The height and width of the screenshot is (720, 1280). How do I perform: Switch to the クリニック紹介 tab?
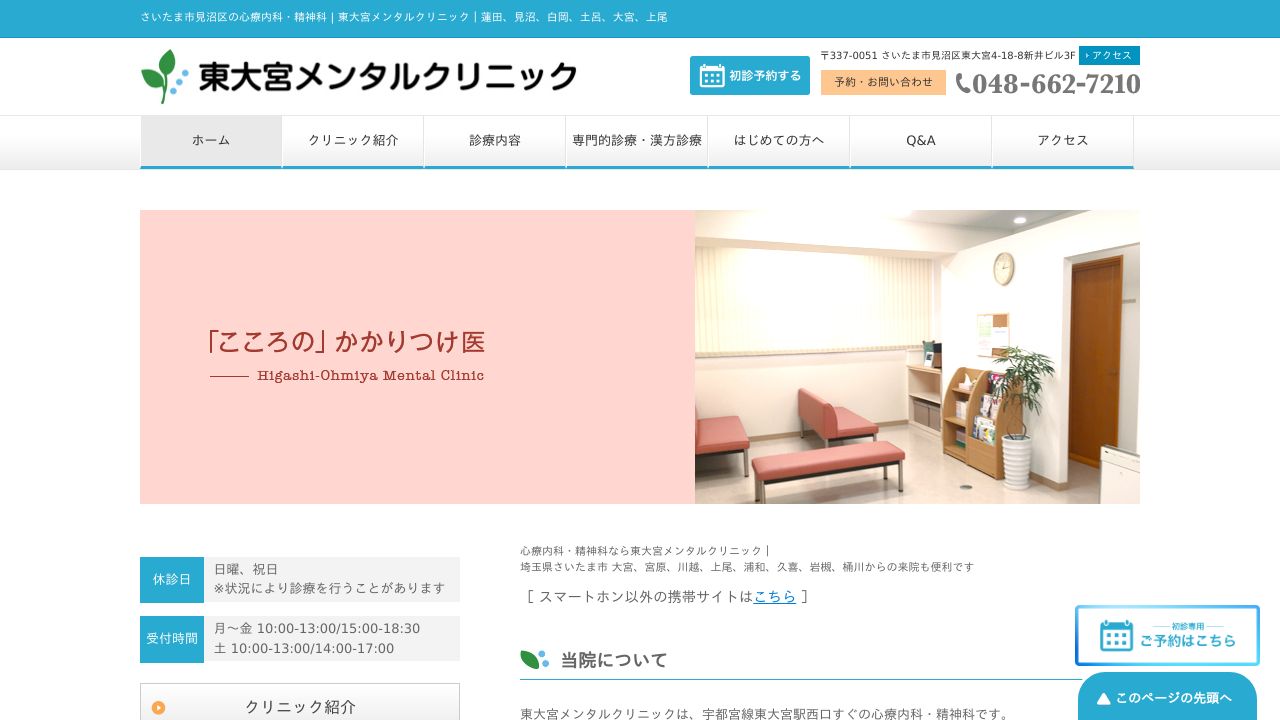(x=353, y=140)
